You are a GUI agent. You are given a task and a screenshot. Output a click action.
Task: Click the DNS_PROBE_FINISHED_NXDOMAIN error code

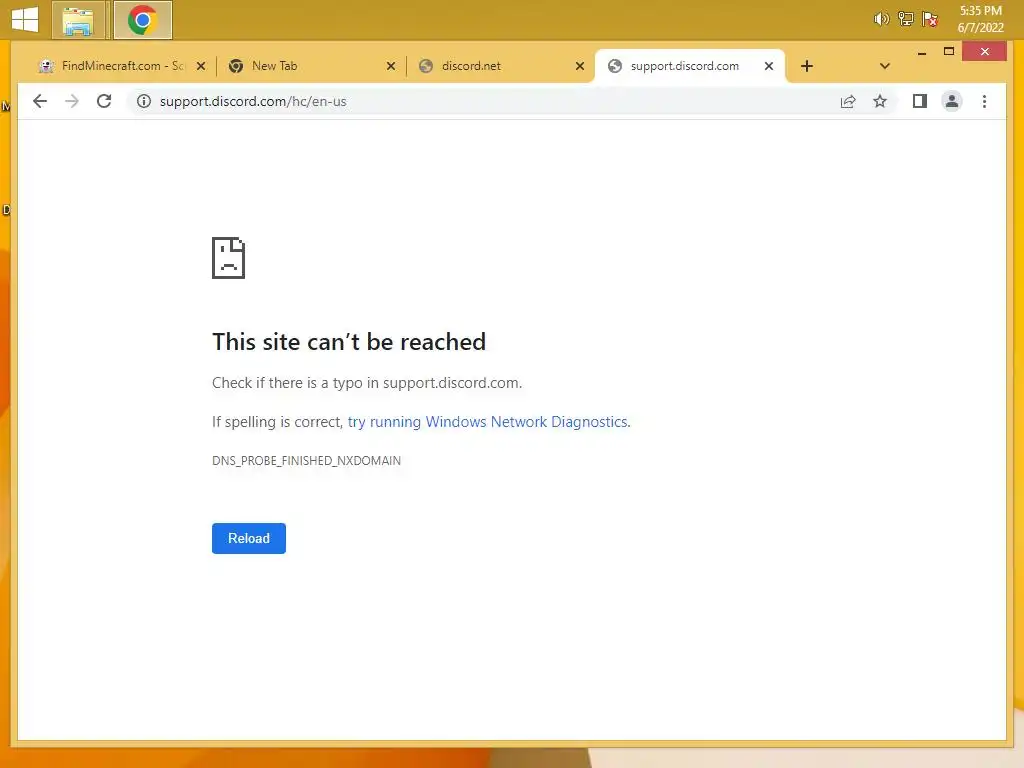(x=306, y=460)
